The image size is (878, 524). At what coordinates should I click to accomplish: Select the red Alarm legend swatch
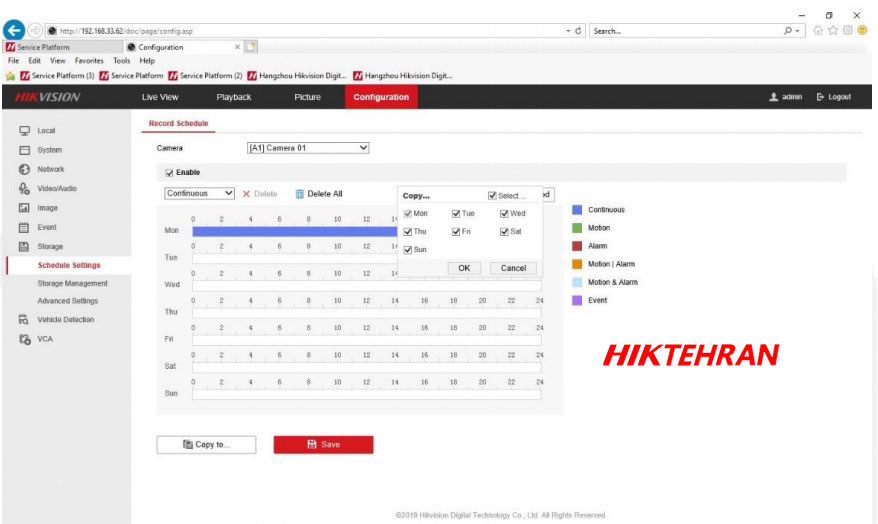pos(577,246)
